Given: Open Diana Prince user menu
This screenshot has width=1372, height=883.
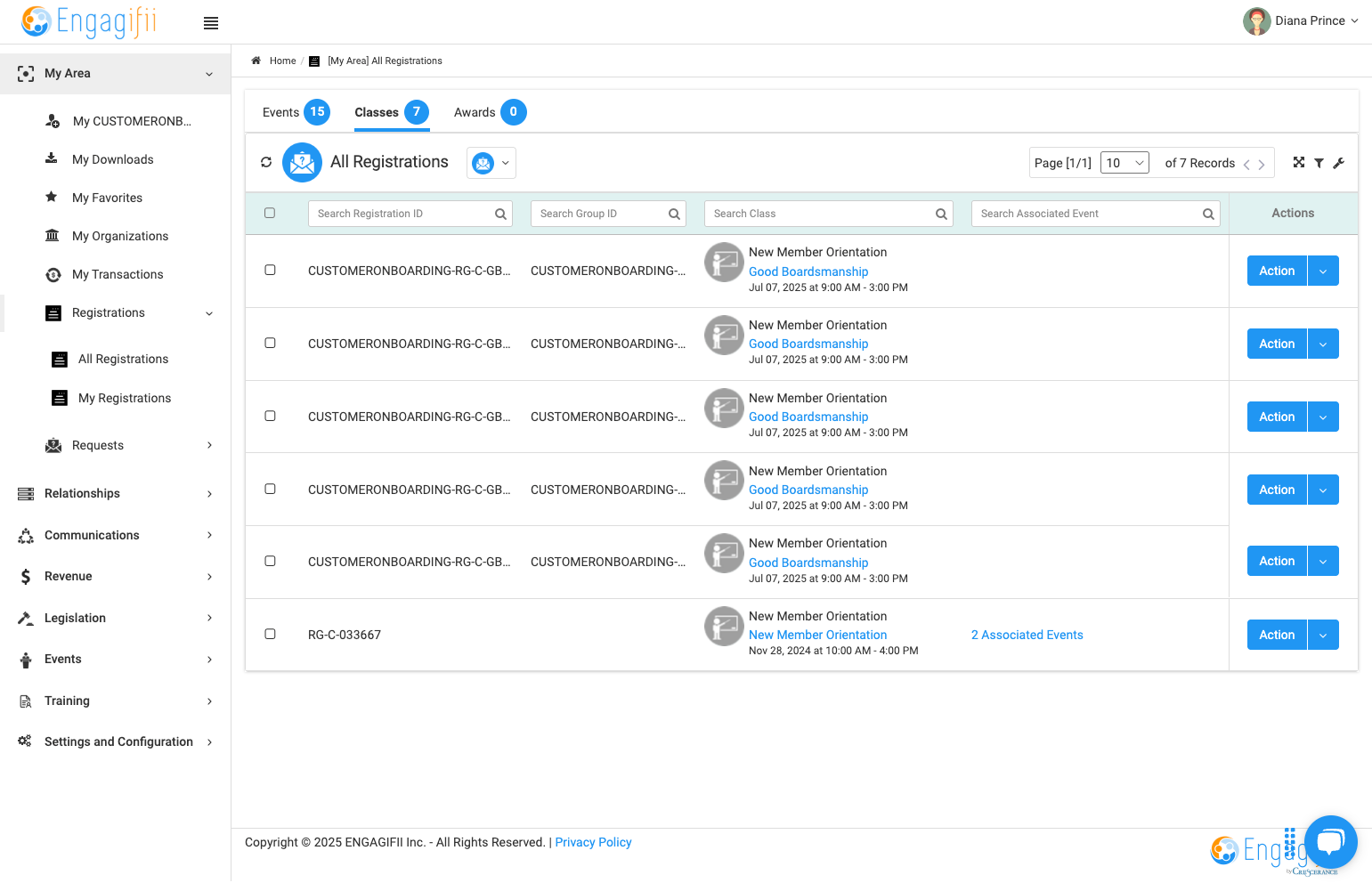Looking at the screenshot, I should [x=1301, y=20].
